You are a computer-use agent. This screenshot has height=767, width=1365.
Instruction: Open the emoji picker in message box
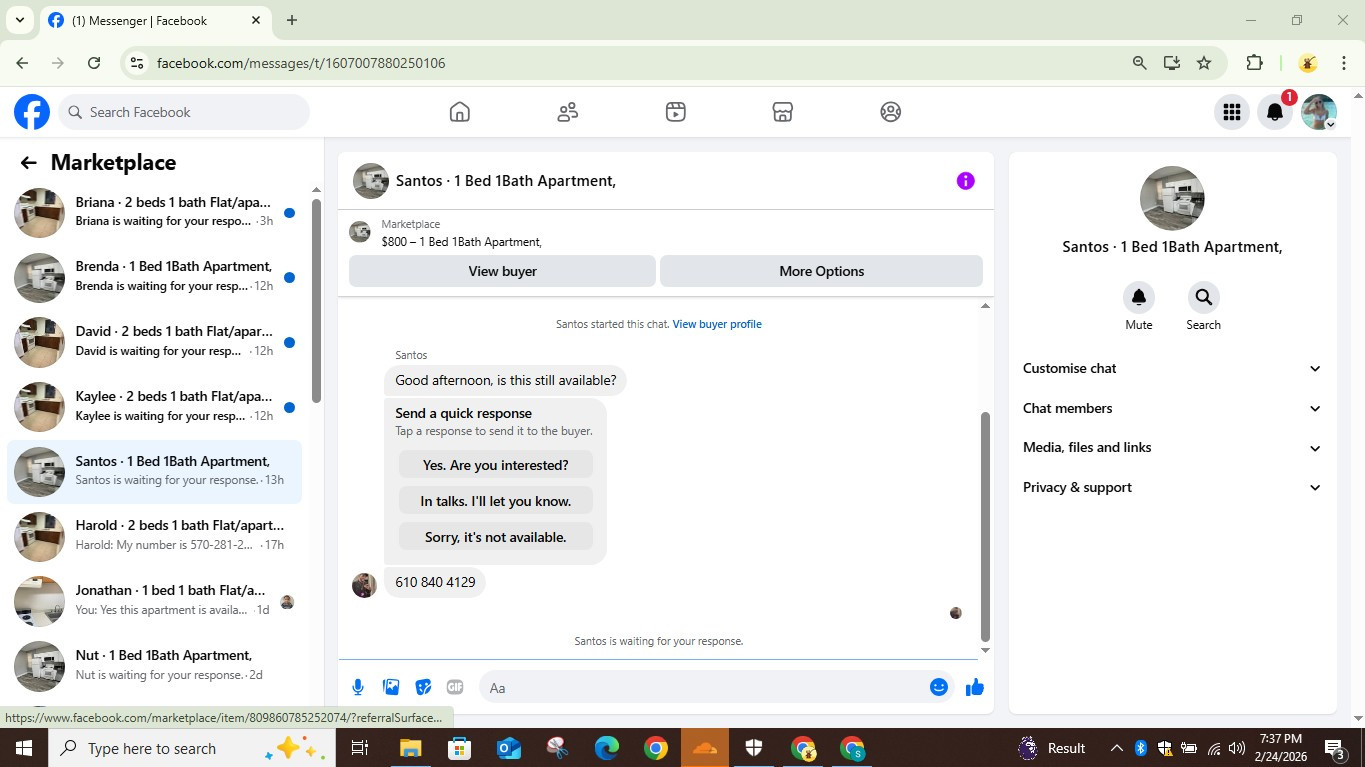pyautogui.click(x=938, y=687)
